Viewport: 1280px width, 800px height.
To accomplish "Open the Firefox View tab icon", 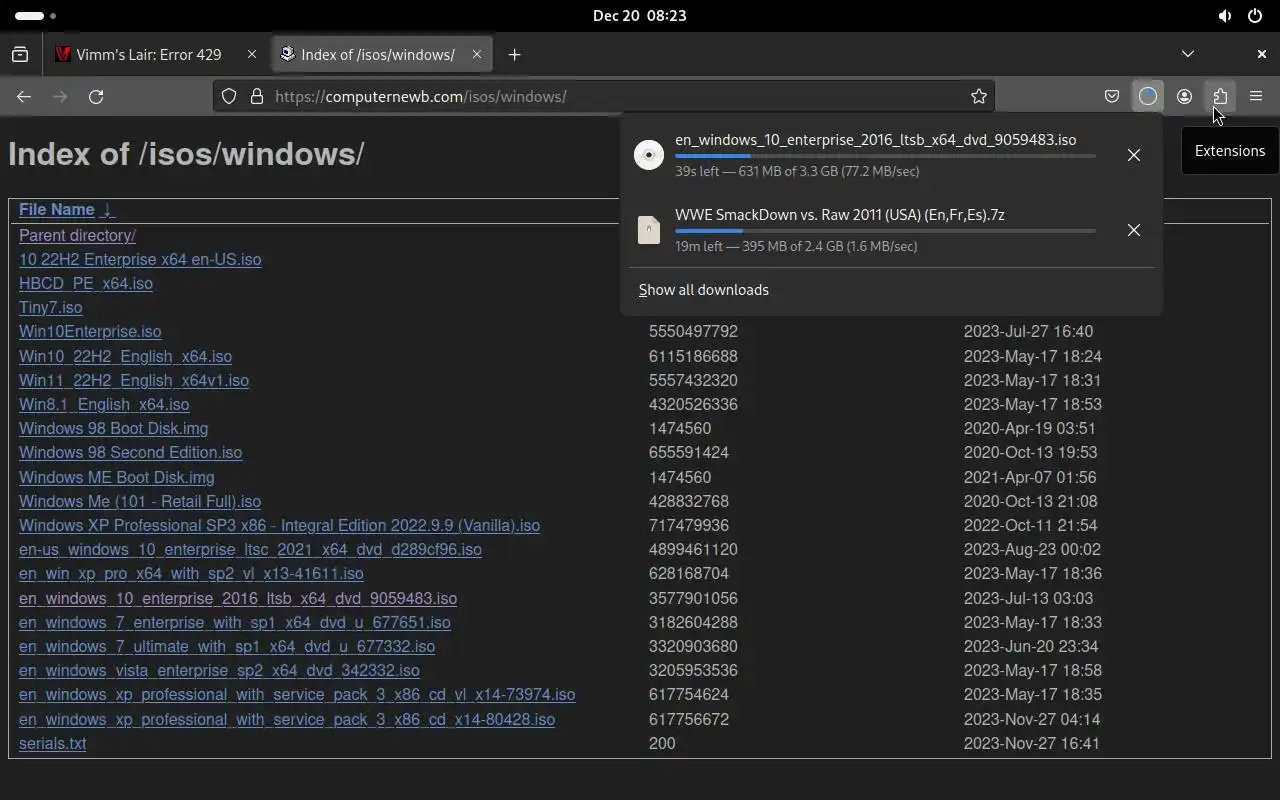I will (20, 54).
